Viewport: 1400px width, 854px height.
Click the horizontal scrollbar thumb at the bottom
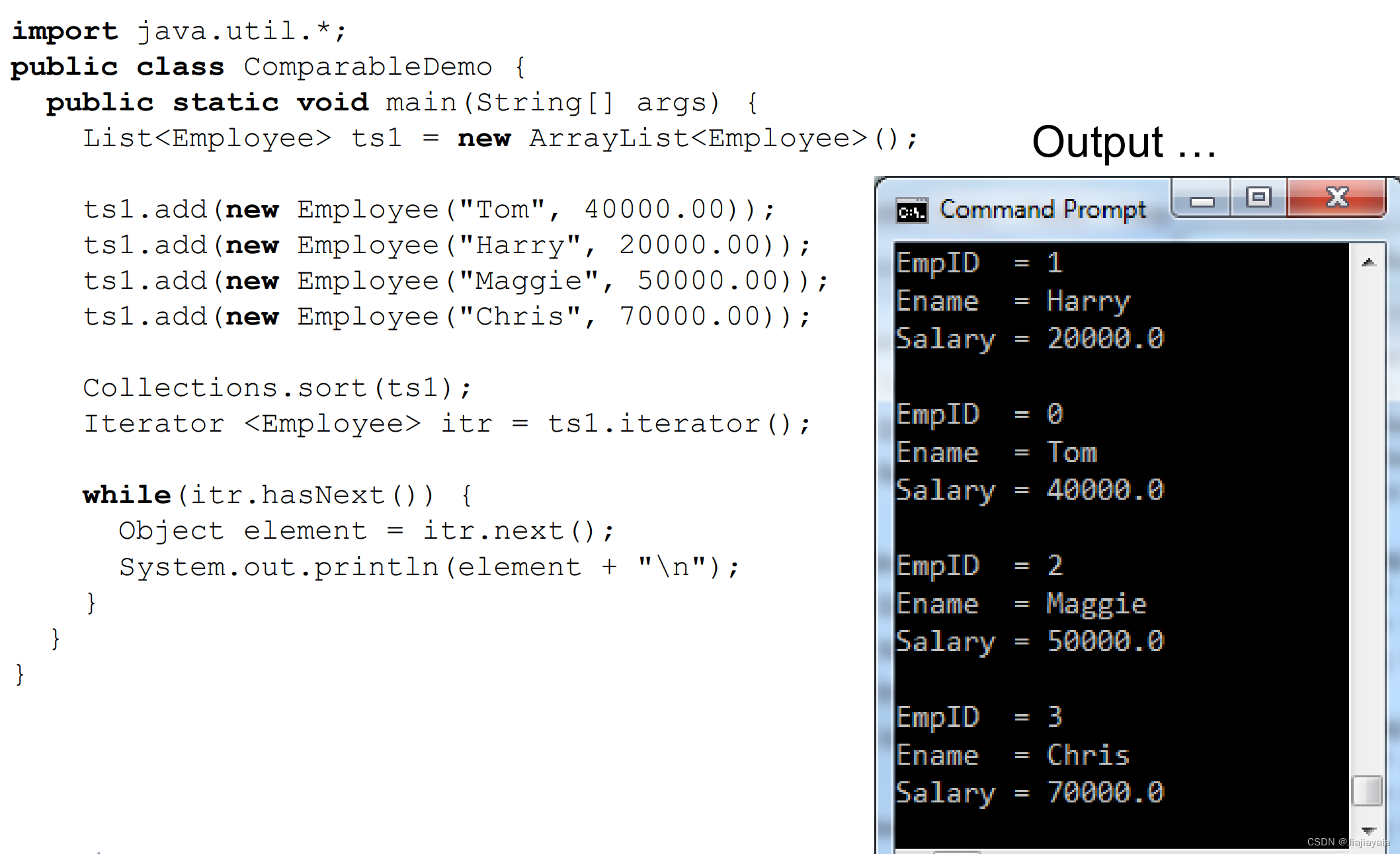pos(956,851)
